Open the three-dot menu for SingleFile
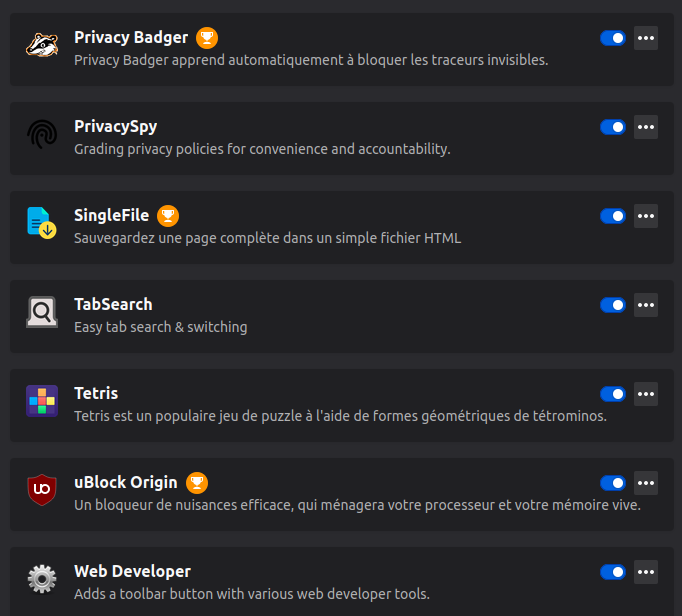Viewport: 682px width, 616px height. click(646, 216)
